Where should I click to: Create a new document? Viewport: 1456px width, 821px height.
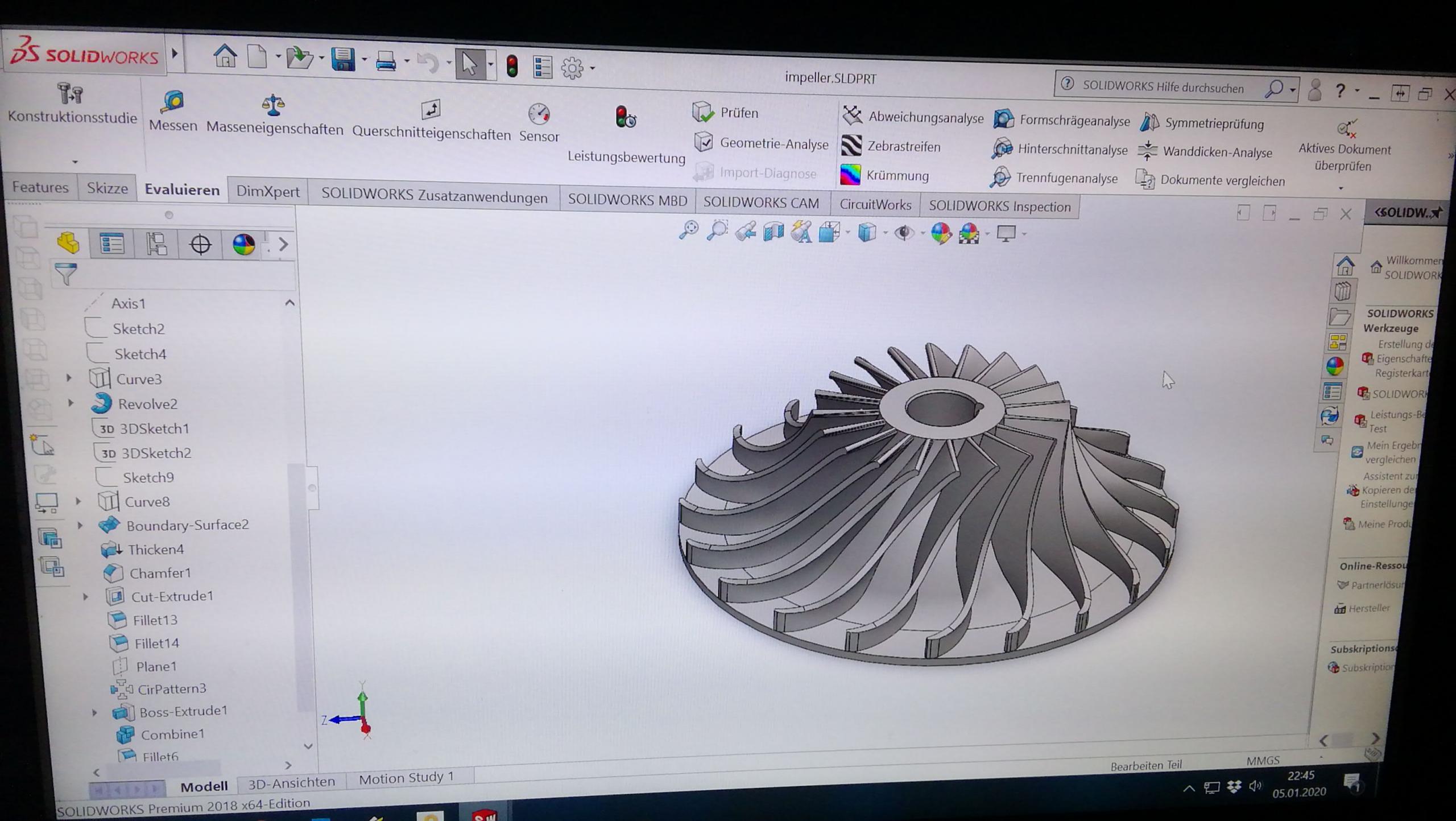[x=257, y=57]
